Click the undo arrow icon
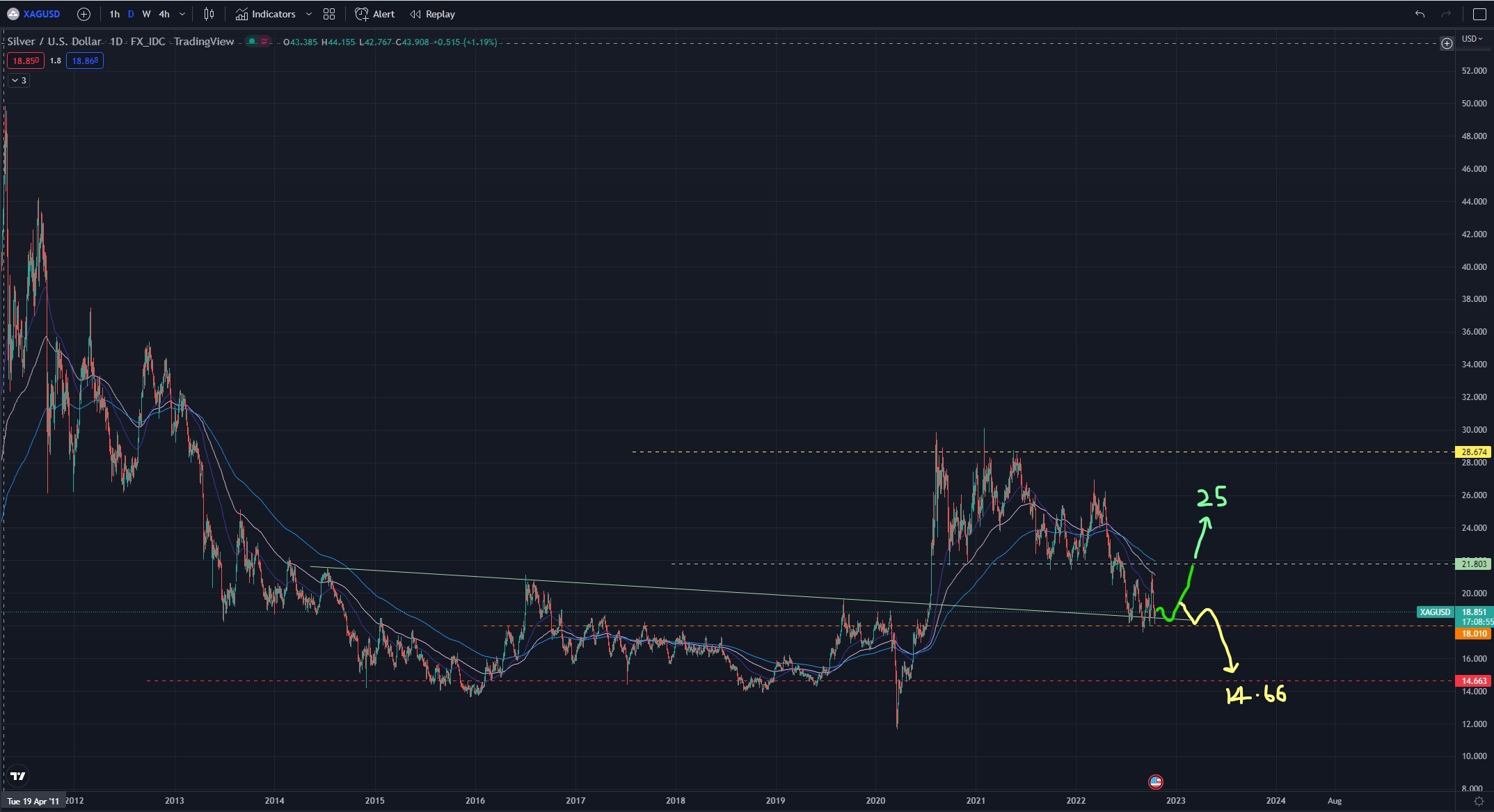The image size is (1494, 812). [x=1420, y=14]
